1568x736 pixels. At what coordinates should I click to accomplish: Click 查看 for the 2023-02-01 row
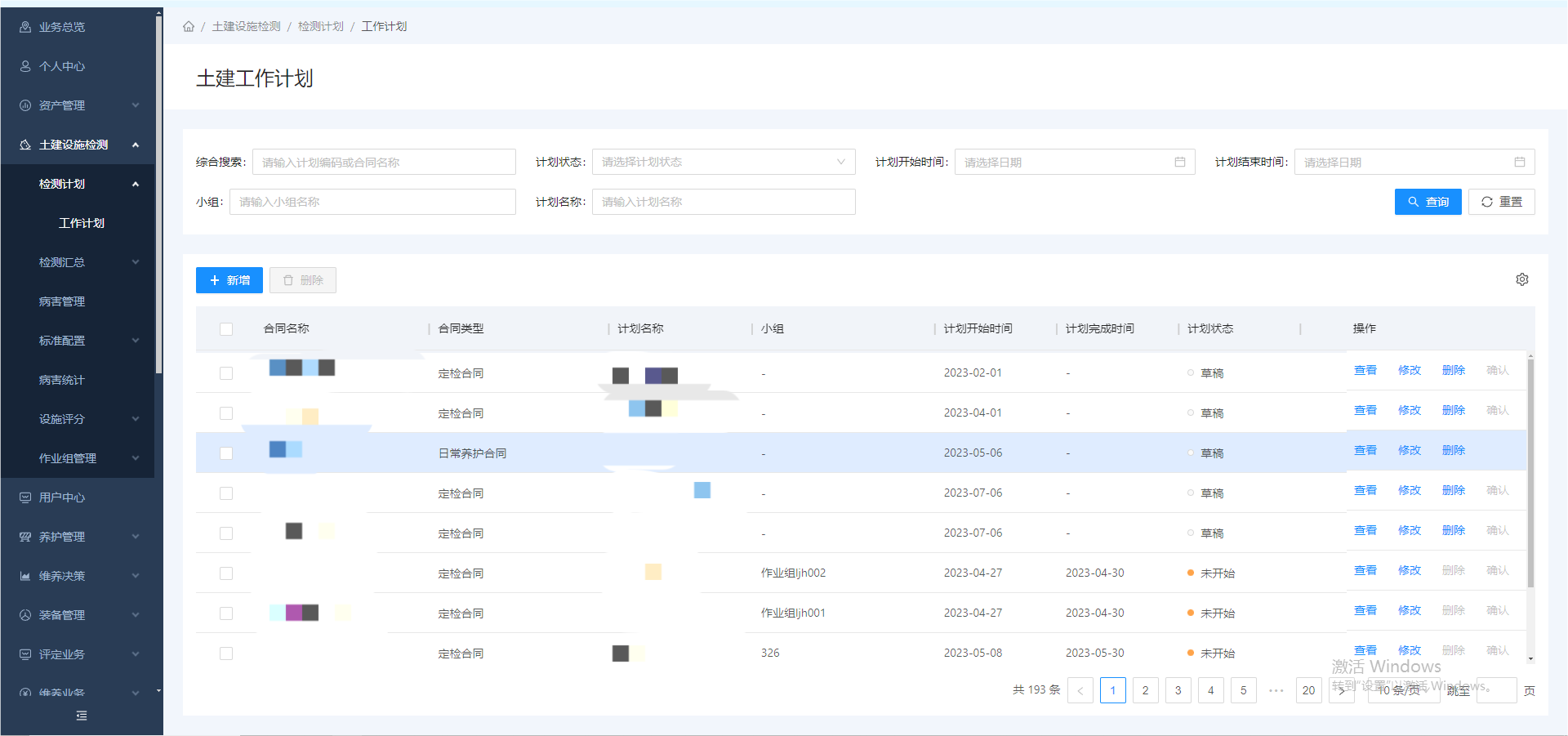1365,370
